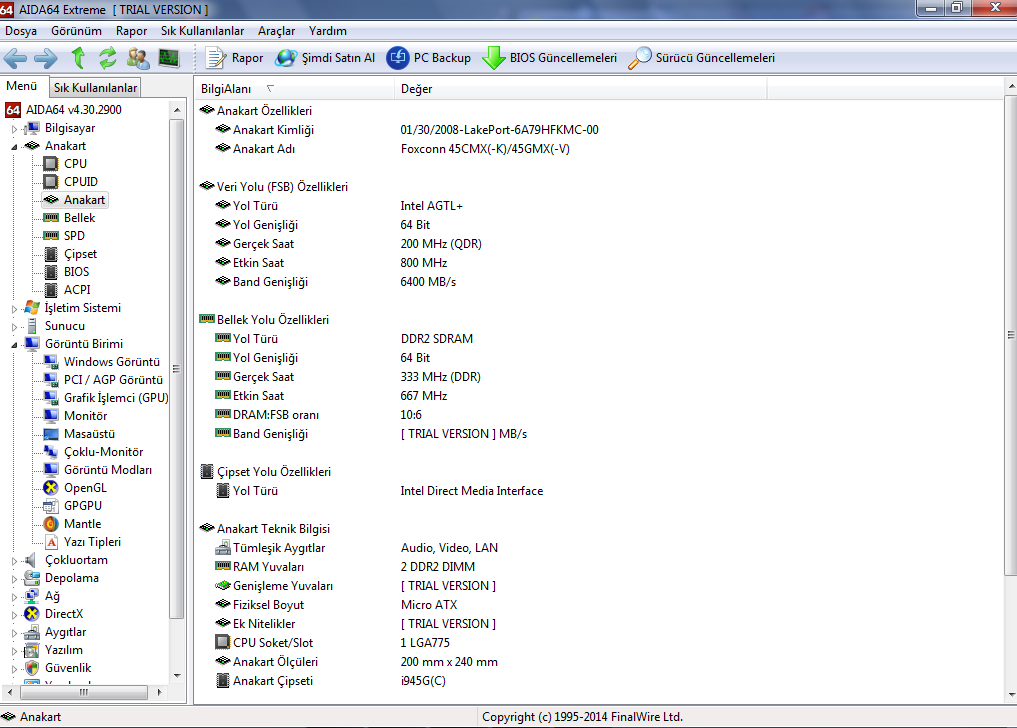Click the Anakart Kimliği row
Viewport: 1017px width, 728px height.
pyautogui.click(x=600, y=130)
